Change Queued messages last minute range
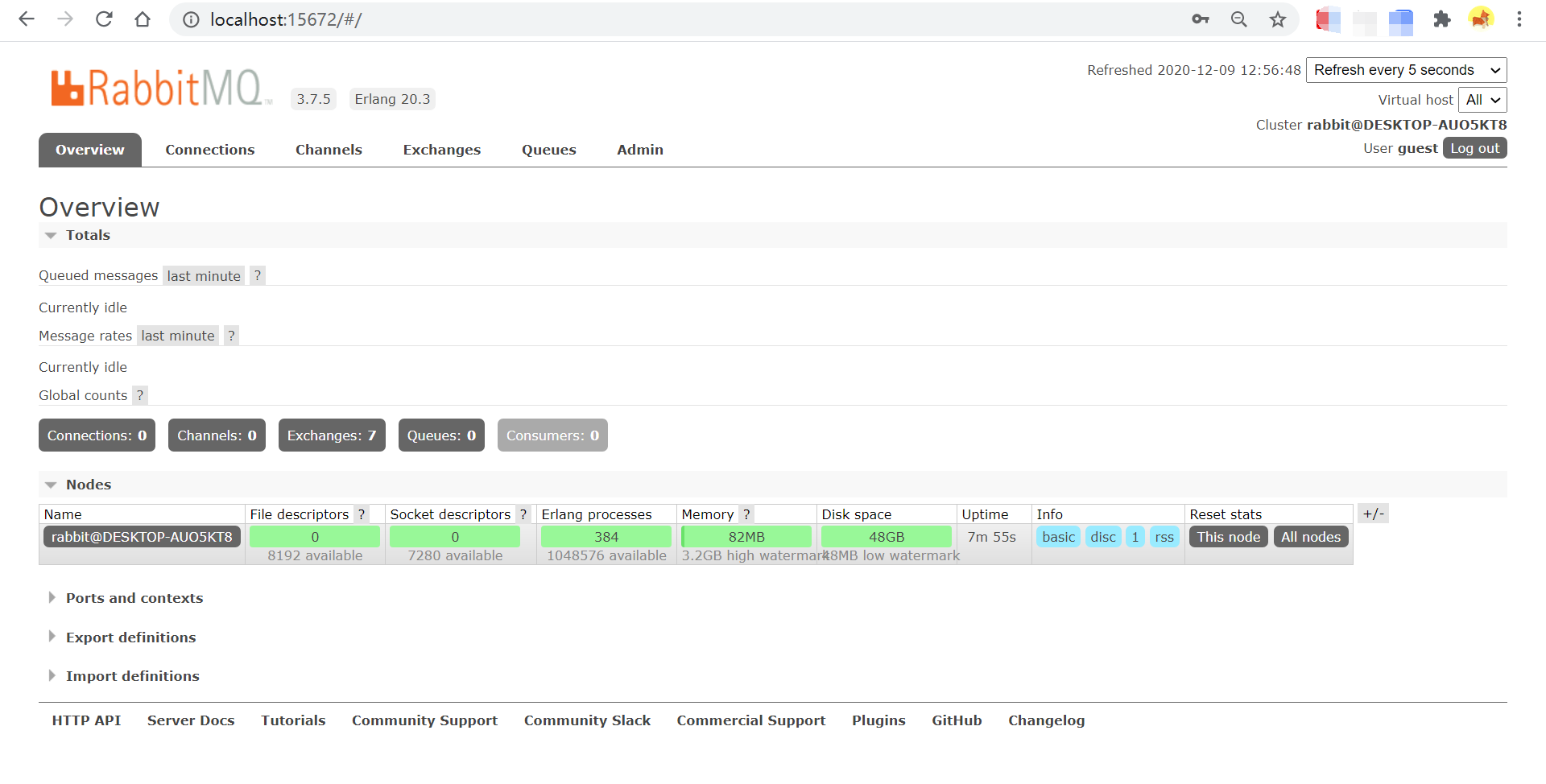Viewport: 1546px width, 784px height. point(204,276)
